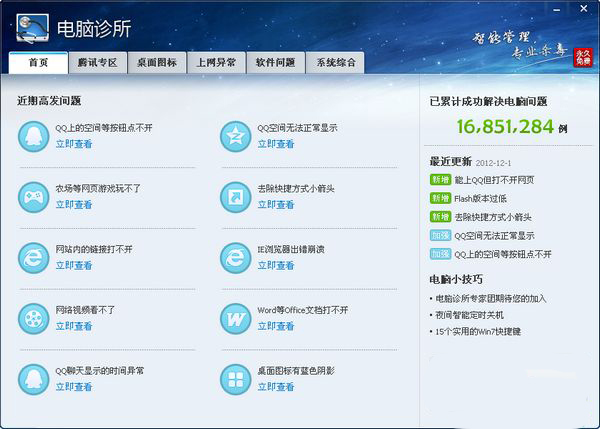
Task: Click the 新增 badge beside 能上QQ但打不开网页
Action: pos(440,179)
